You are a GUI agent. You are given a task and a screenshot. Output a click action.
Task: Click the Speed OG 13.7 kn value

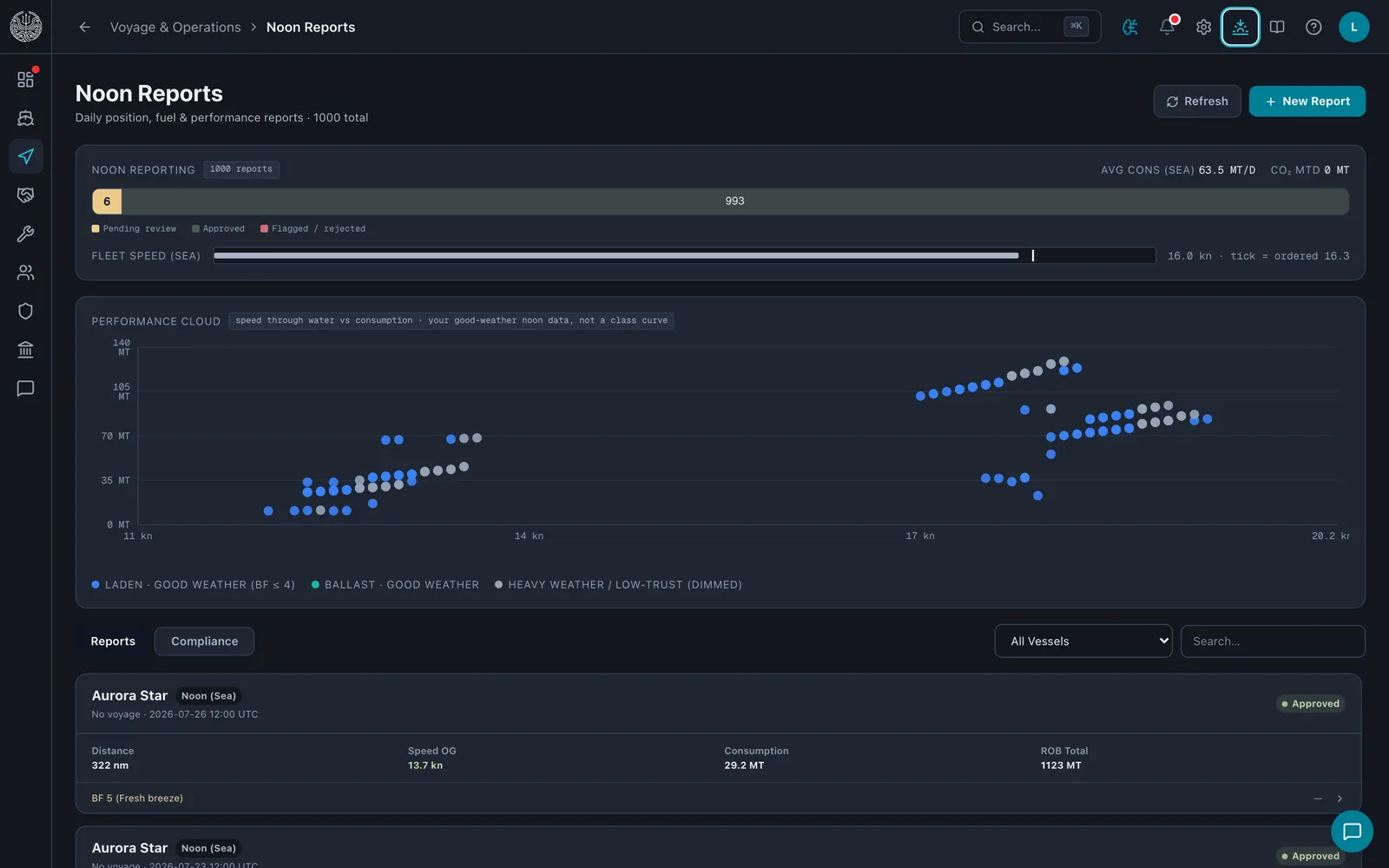point(425,766)
